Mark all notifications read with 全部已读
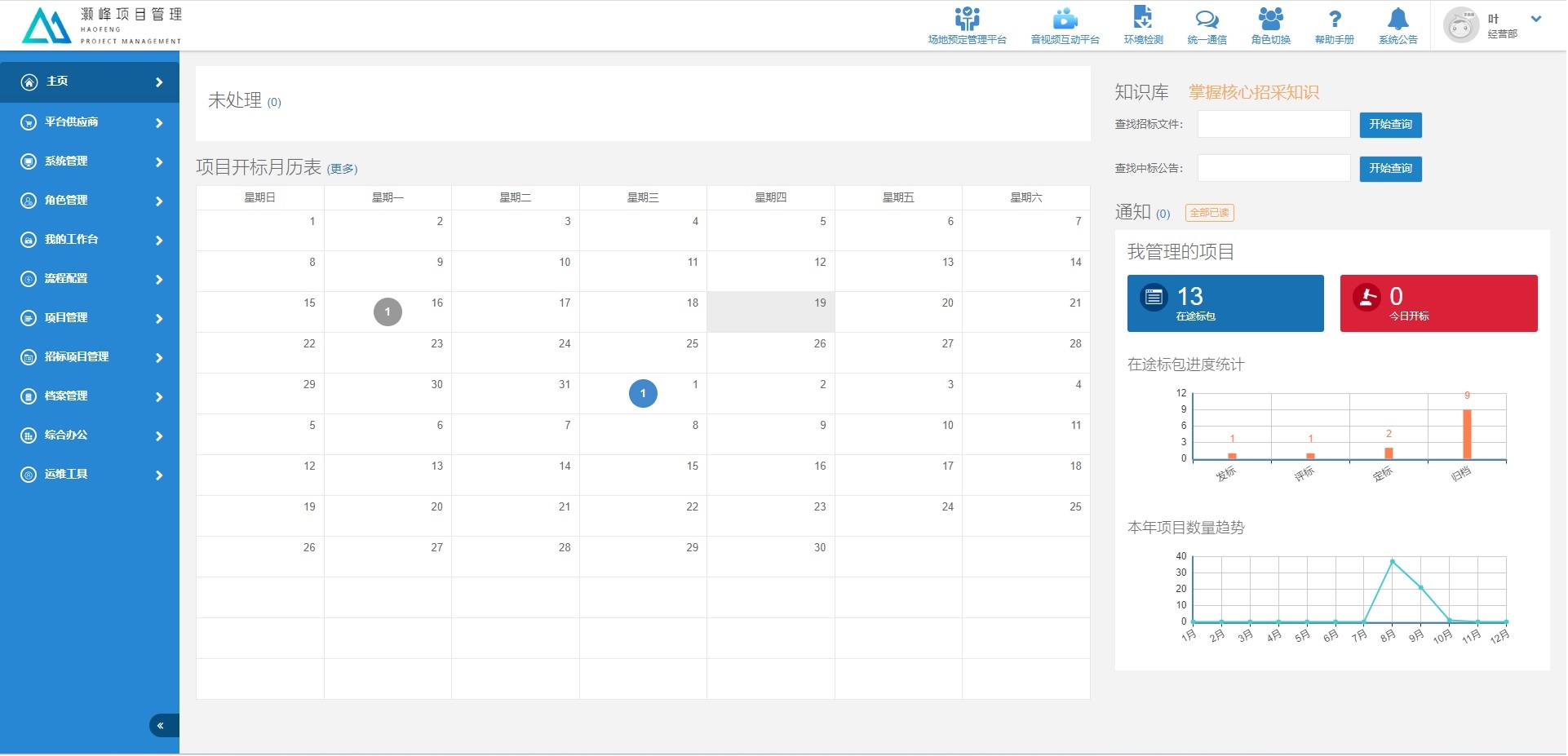1568x756 pixels. 1209,214
